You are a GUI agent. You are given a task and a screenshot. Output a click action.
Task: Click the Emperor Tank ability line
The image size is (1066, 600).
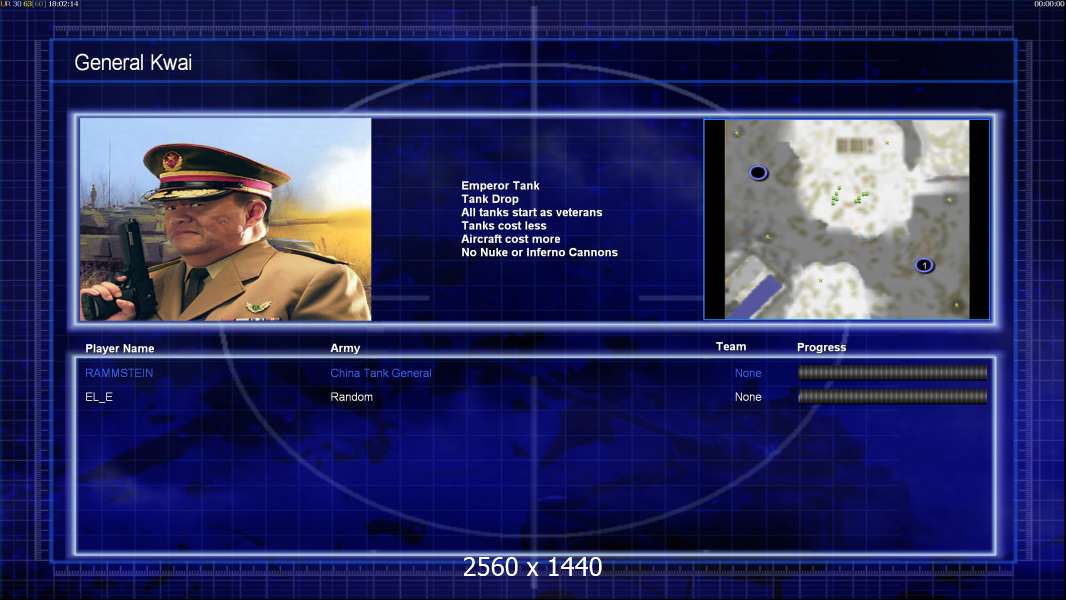tap(500, 186)
